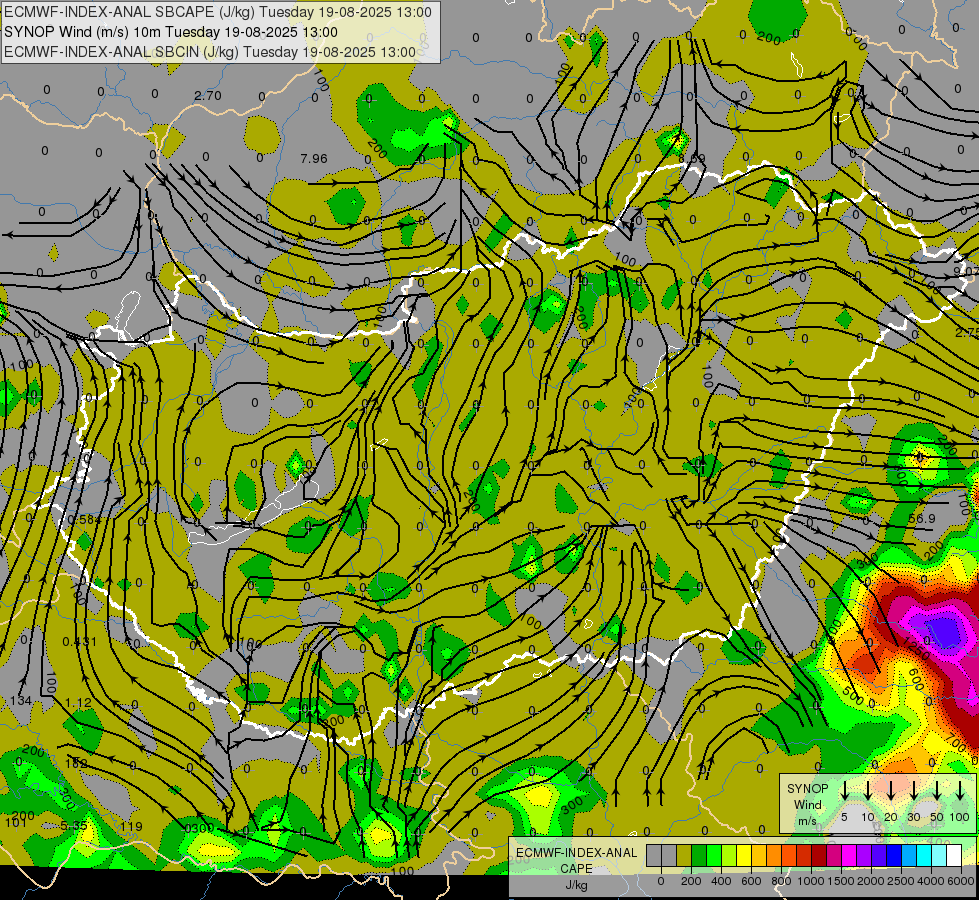Pick the bright green swatch in CAPE legend
The height and width of the screenshot is (900, 979).
coord(714,855)
